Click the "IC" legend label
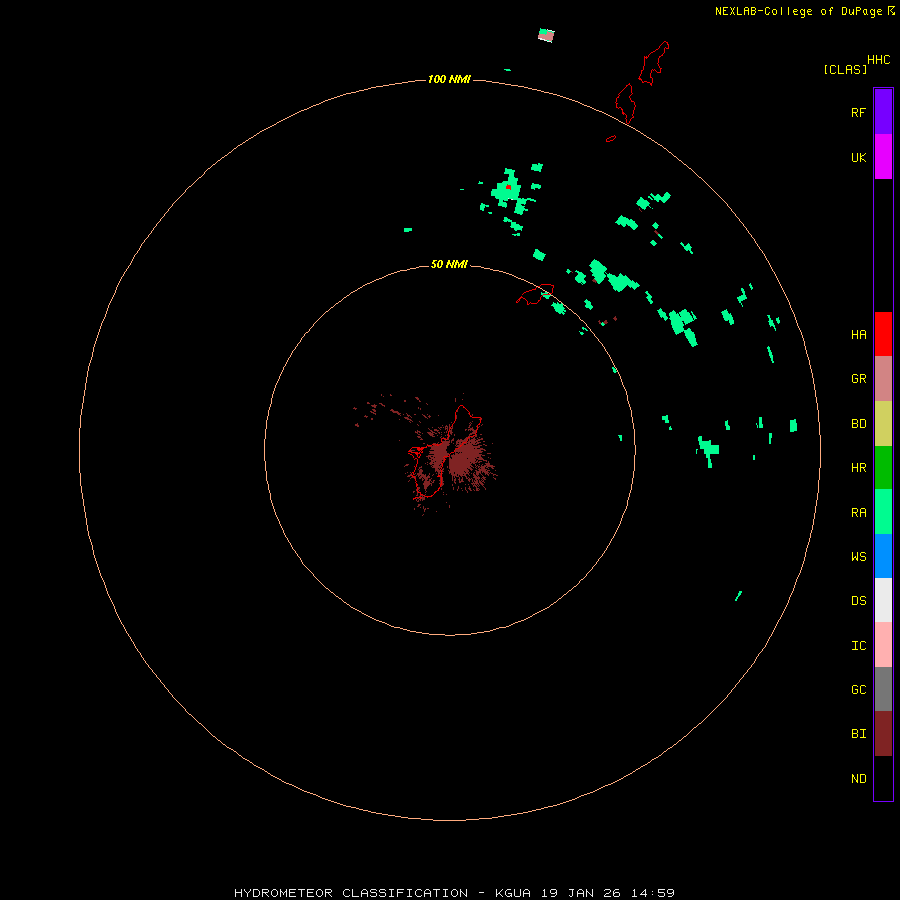 click(858, 646)
